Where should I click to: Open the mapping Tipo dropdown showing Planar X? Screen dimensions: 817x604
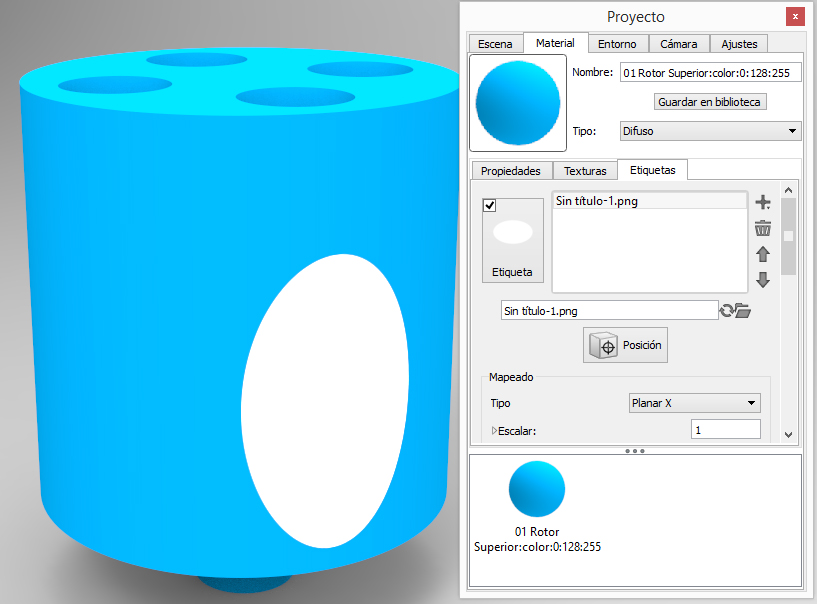(x=695, y=403)
